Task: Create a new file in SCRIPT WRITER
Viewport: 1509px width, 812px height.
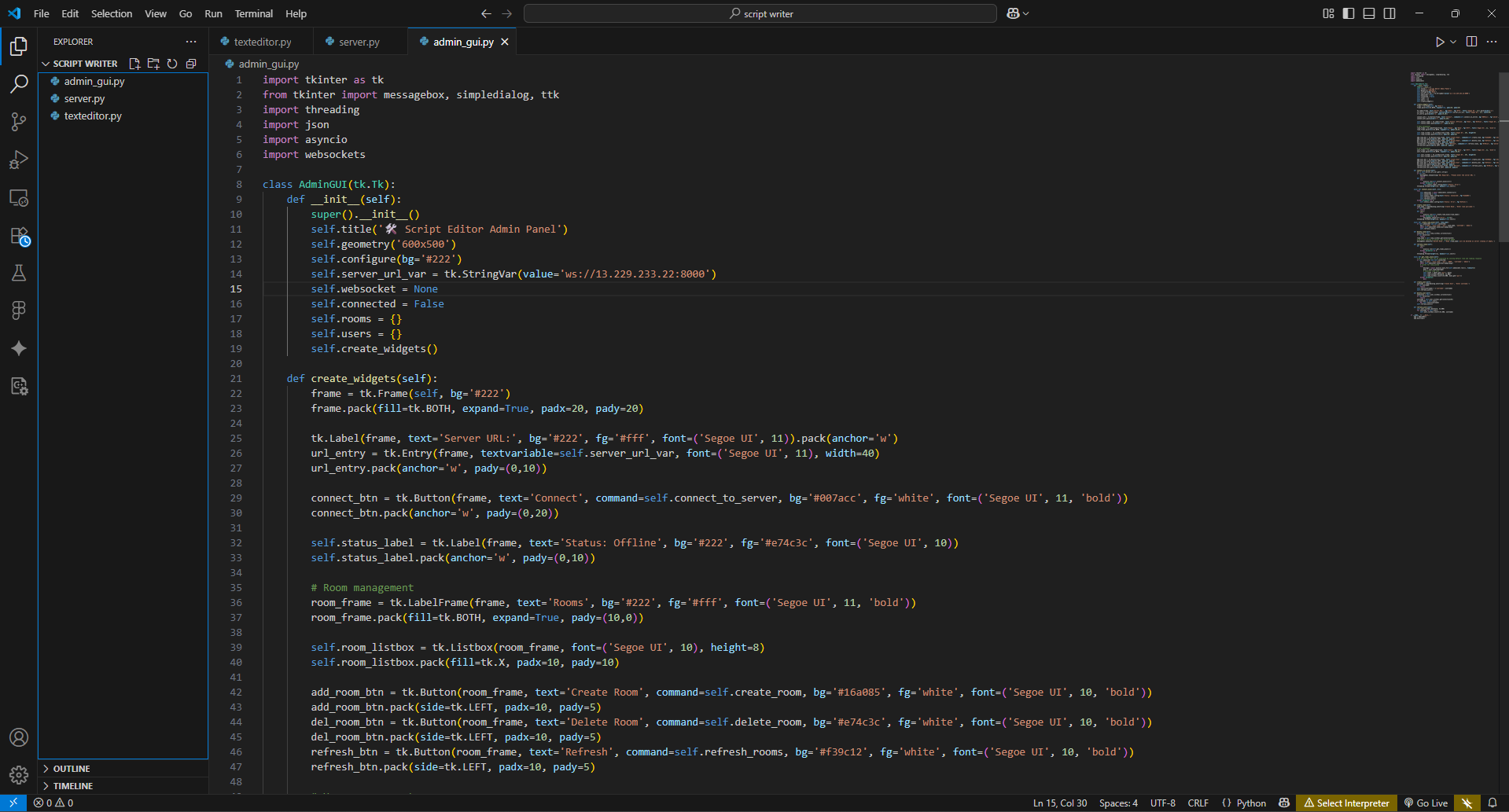Action: 134,64
